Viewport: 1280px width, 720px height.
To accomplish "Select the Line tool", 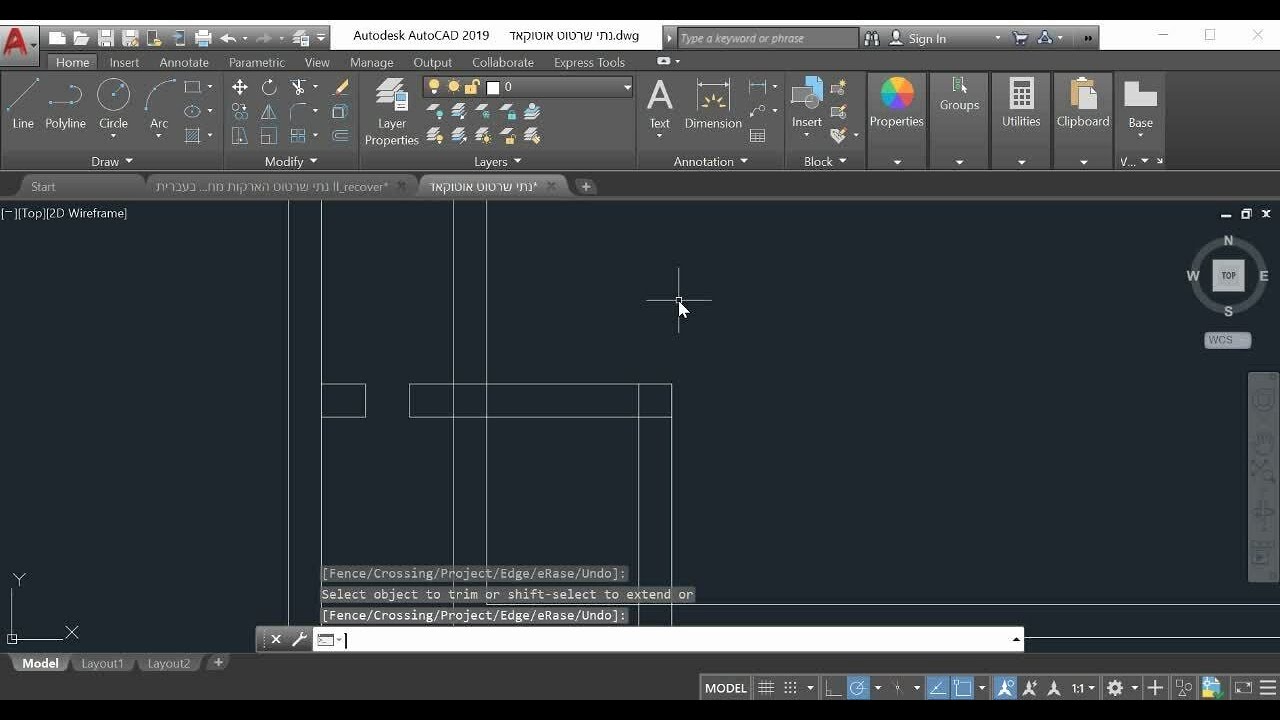I will 23,104.
